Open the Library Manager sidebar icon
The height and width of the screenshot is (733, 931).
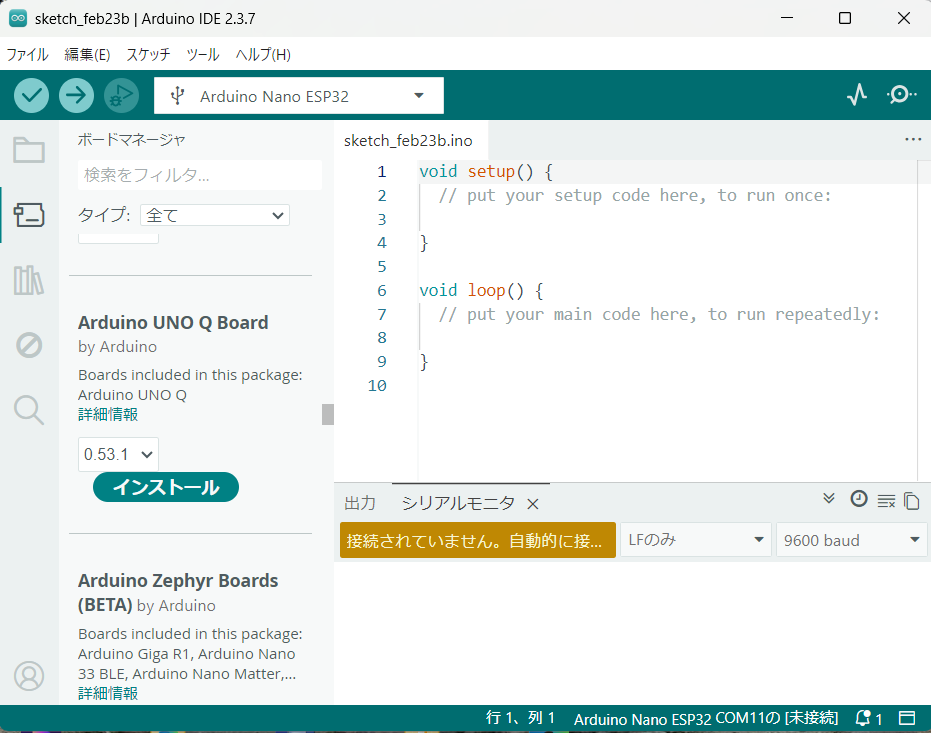coord(29,281)
